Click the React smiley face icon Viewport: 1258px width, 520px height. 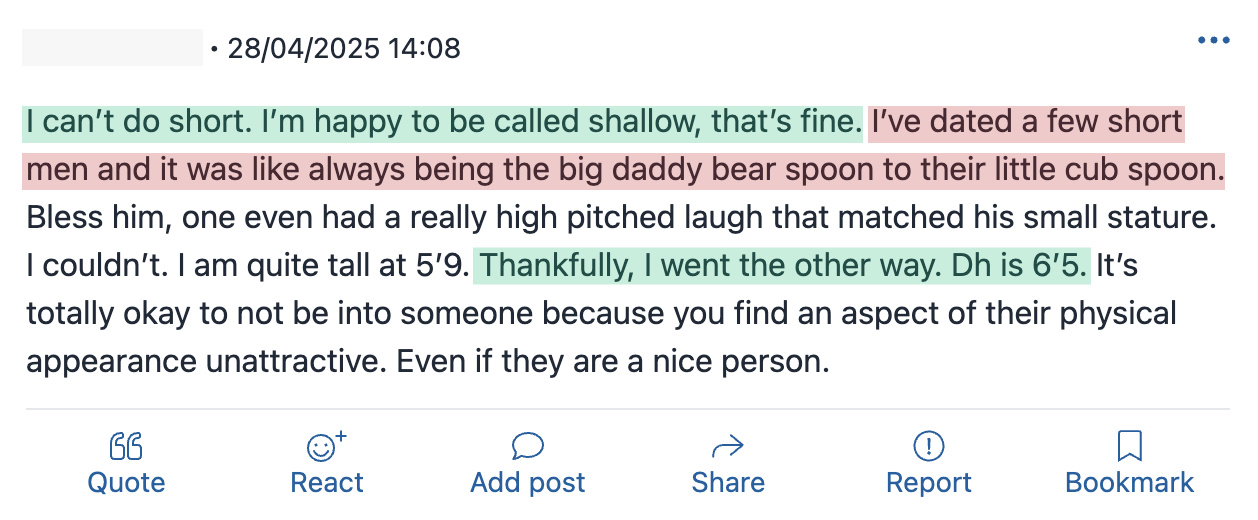coord(327,446)
